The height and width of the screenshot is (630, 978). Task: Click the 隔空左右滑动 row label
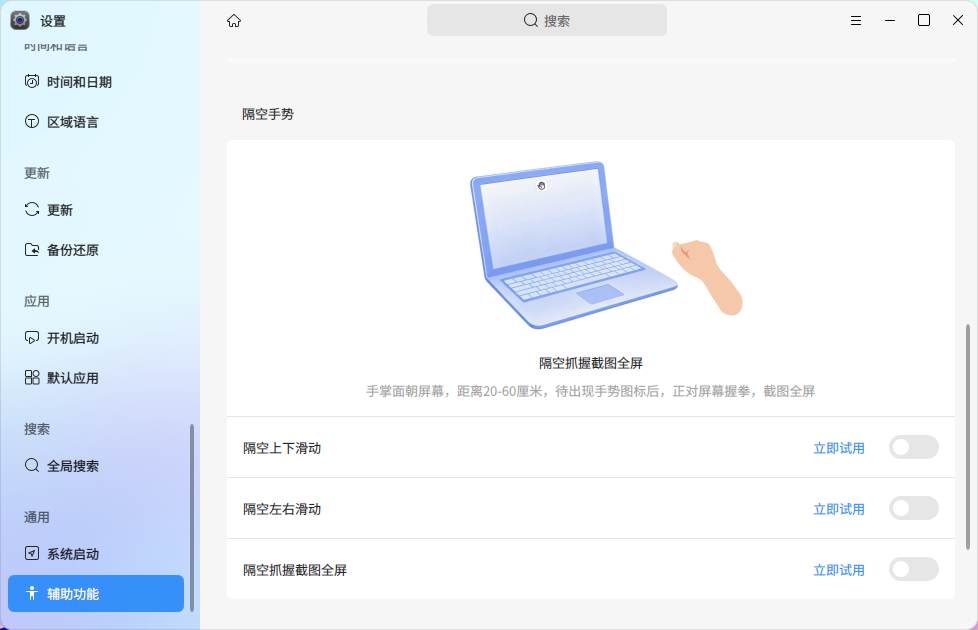coord(282,510)
